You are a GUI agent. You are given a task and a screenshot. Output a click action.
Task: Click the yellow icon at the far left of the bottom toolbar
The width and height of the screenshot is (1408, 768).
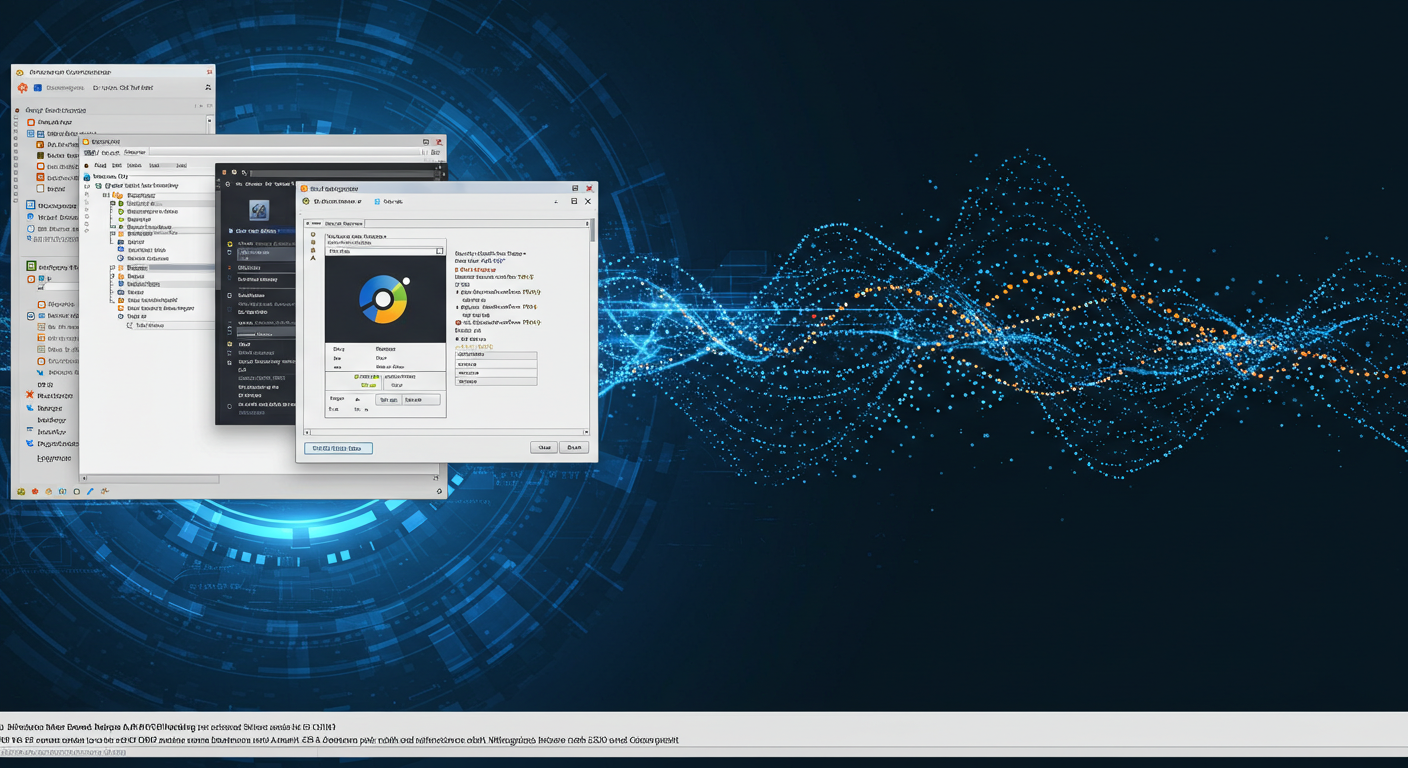pos(21,492)
